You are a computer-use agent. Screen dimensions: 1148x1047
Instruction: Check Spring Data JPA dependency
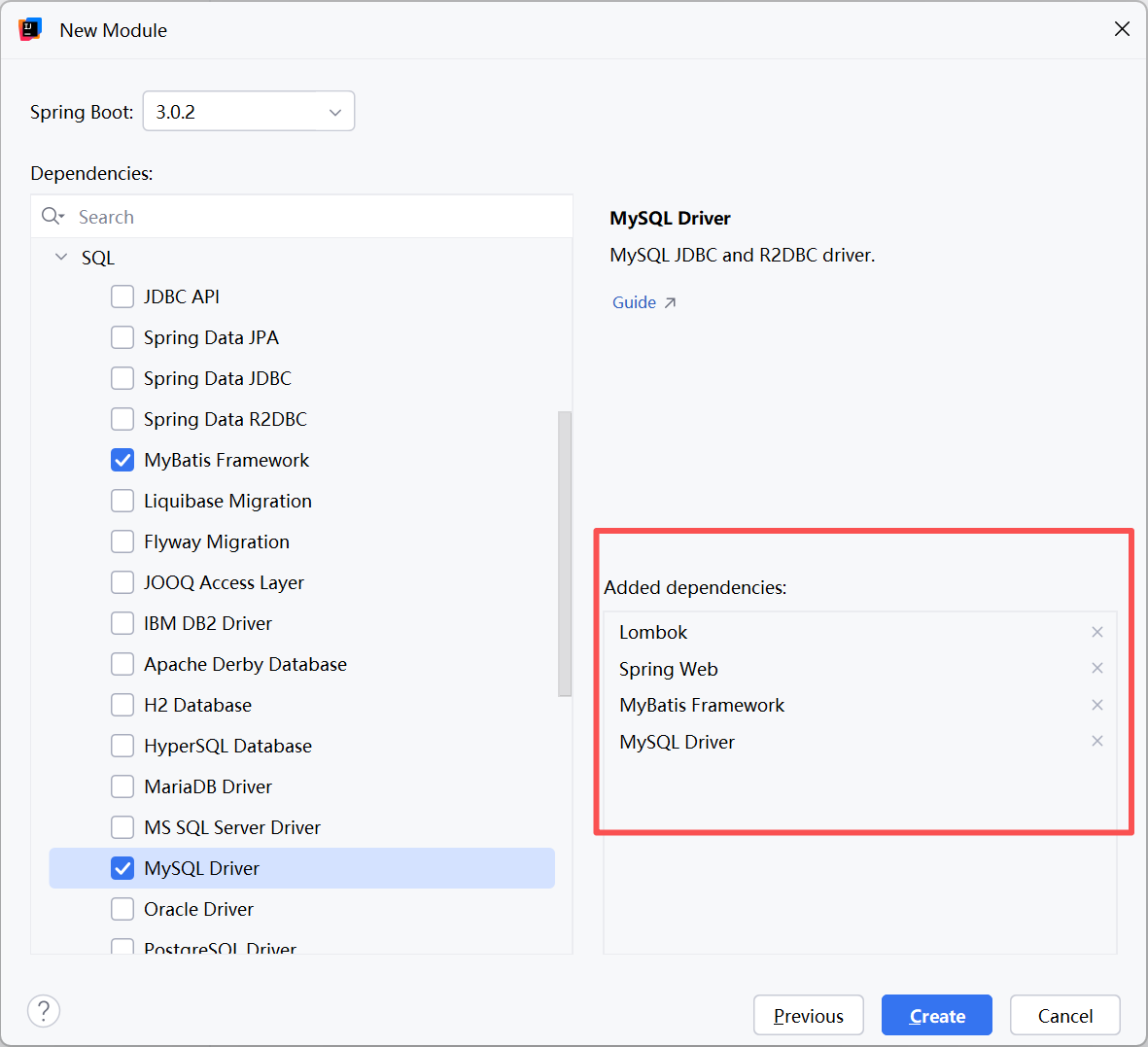pos(122,337)
